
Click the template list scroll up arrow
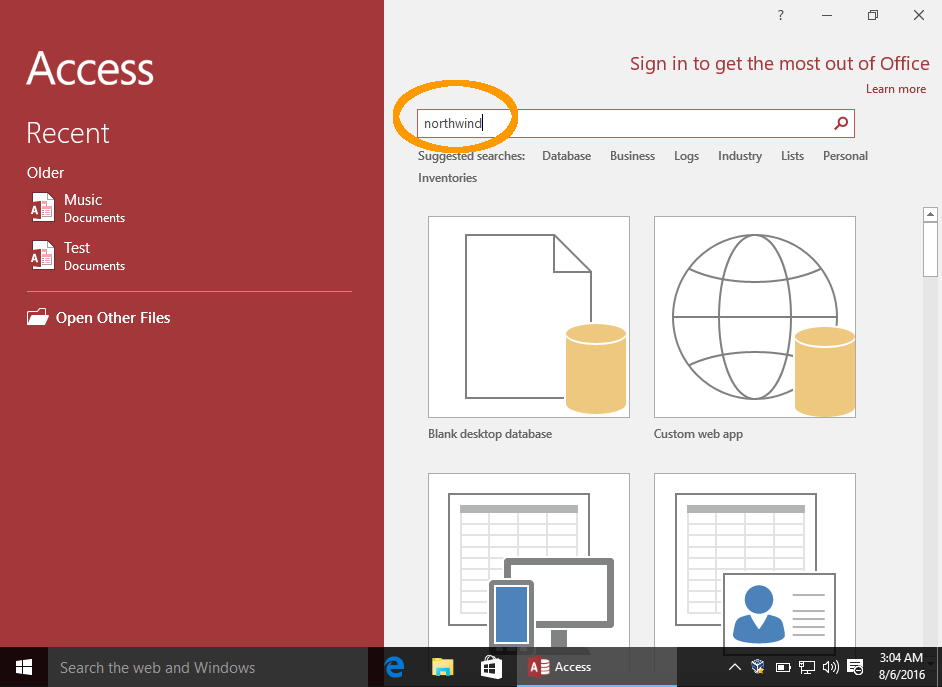pos(930,214)
